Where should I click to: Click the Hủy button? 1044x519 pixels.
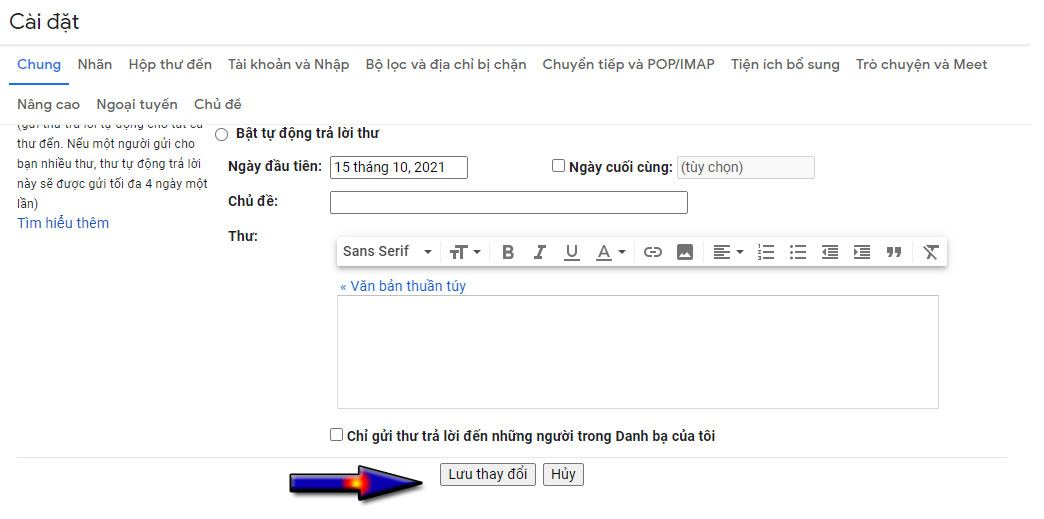(563, 474)
